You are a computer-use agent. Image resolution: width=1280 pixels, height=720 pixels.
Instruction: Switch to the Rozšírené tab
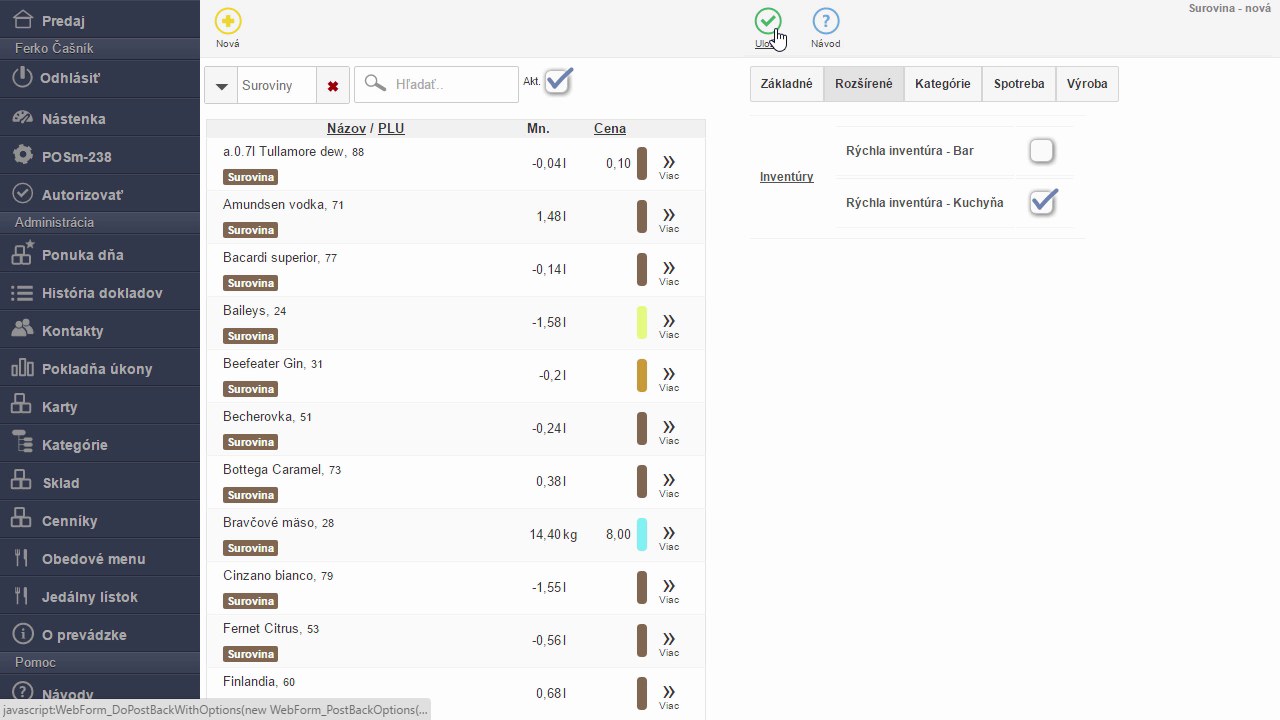tap(864, 84)
